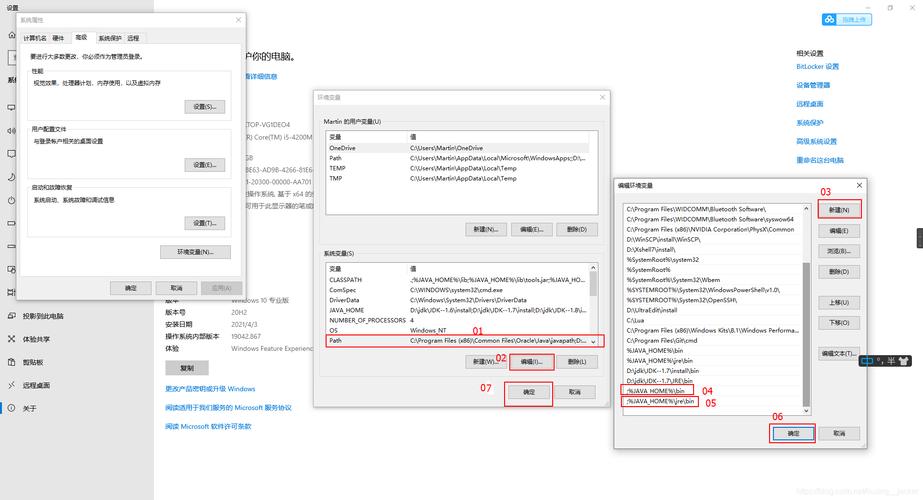Open the BitLocker settings (BitLocker 设置) link
The width and height of the screenshot is (923, 500).
tap(817, 67)
